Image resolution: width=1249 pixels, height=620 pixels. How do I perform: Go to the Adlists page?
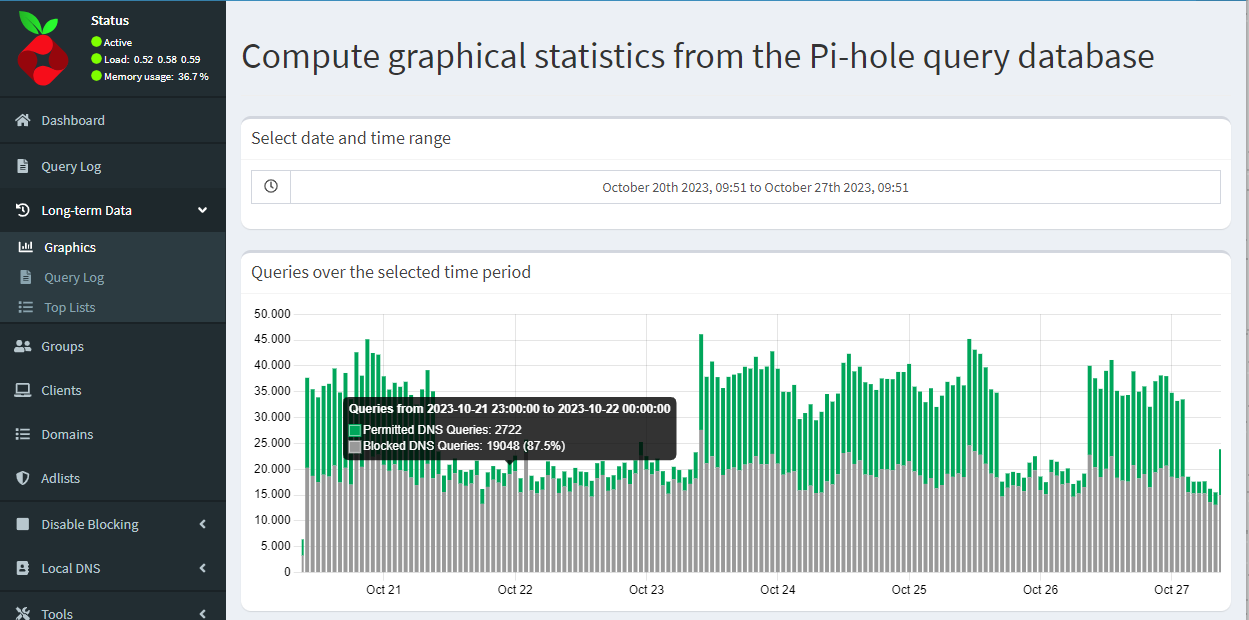tap(113, 478)
